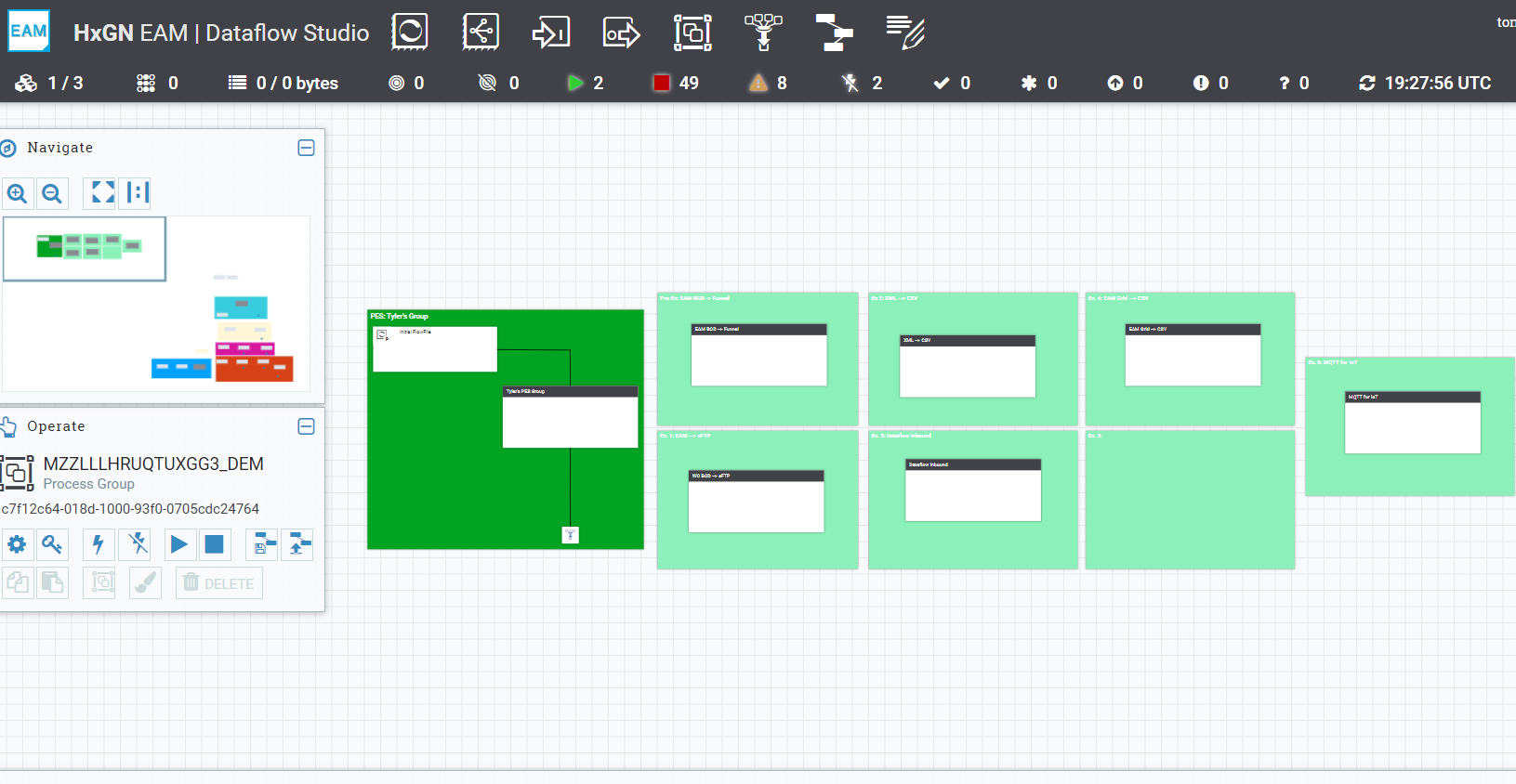Open Access Policies with the key button

pos(52,544)
